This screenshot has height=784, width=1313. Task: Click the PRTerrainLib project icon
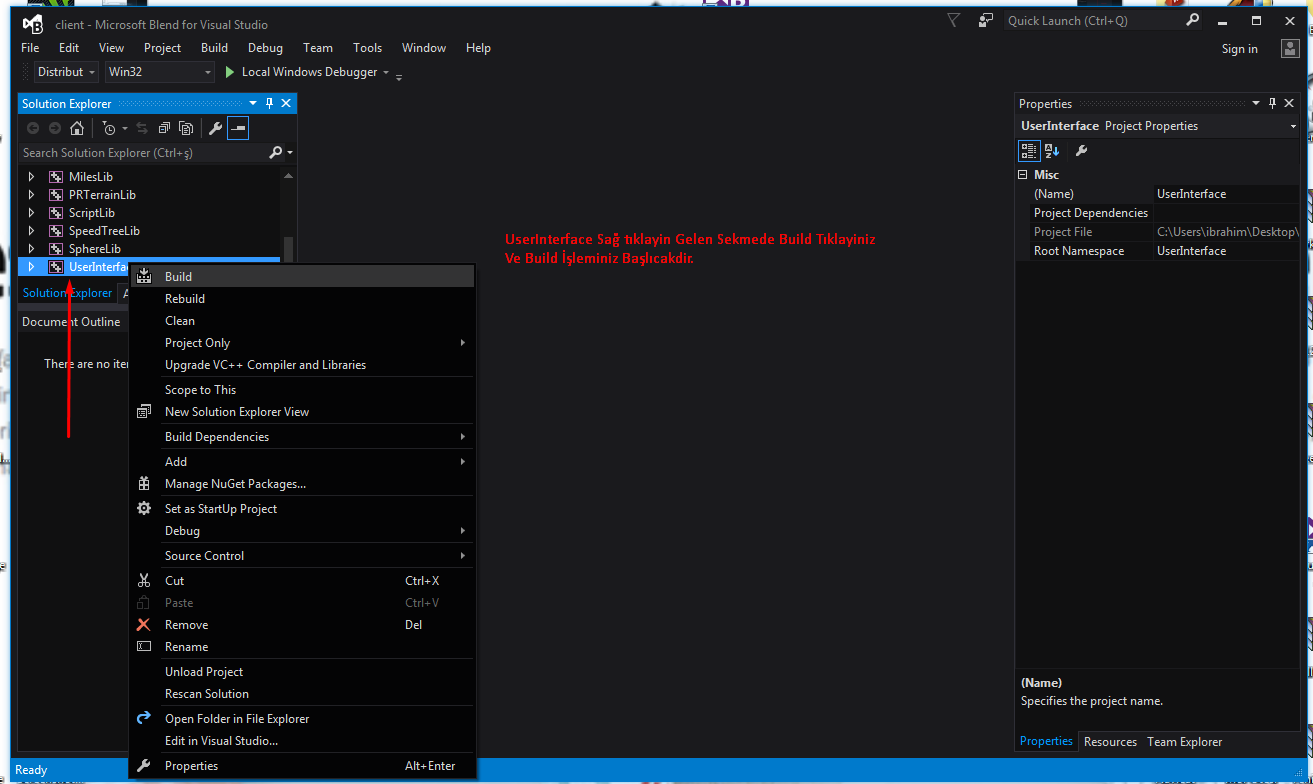pyautogui.click(x=56, y=195)
